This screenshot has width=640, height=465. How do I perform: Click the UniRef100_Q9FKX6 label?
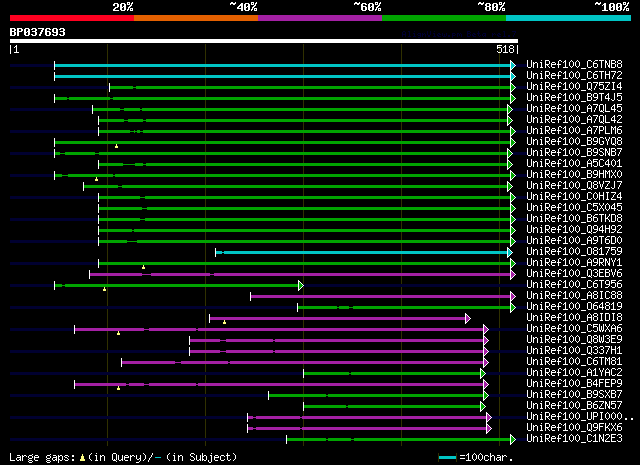(x=574, y=428)
